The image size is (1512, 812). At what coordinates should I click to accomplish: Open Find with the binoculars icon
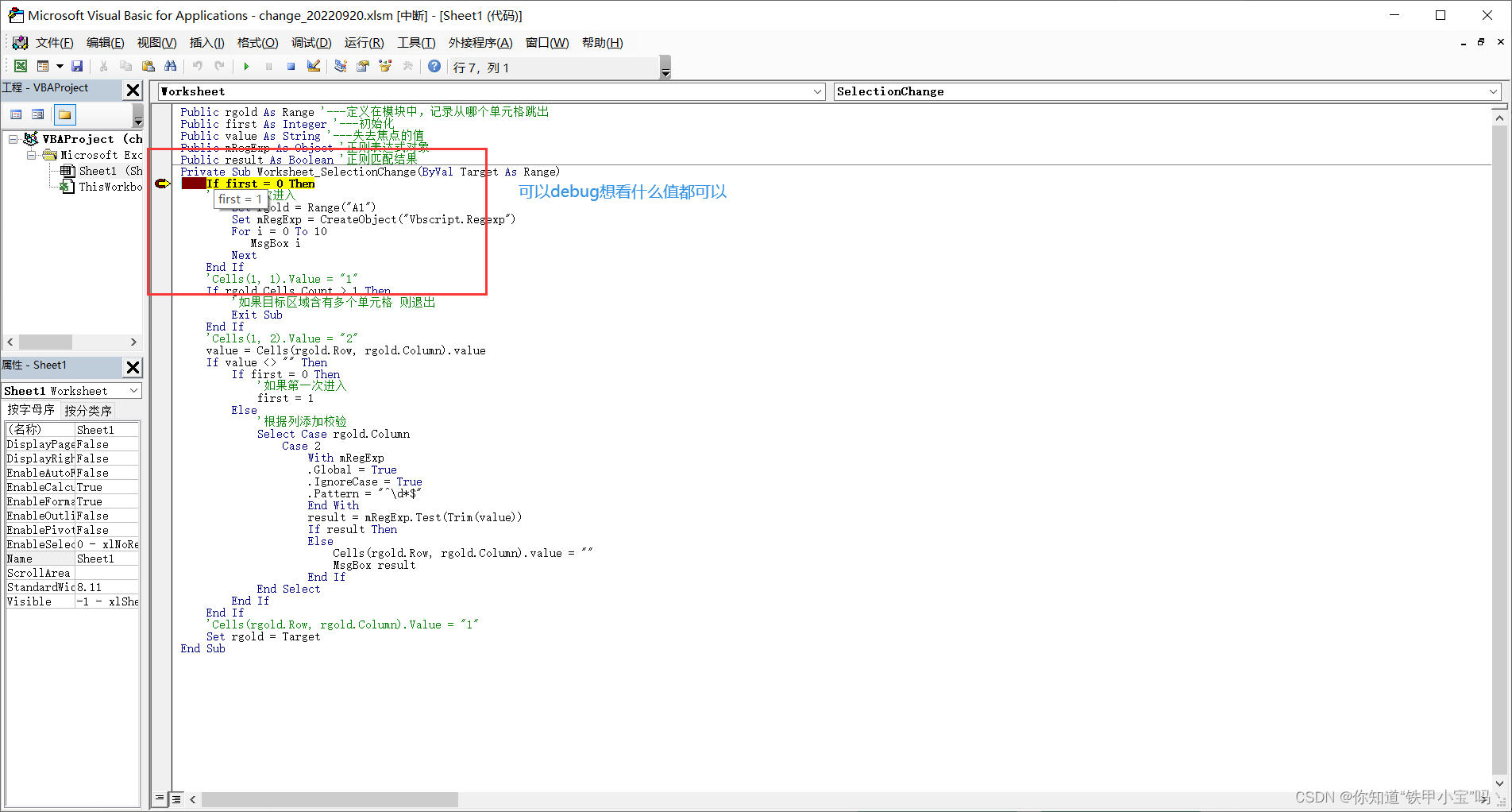170,67
